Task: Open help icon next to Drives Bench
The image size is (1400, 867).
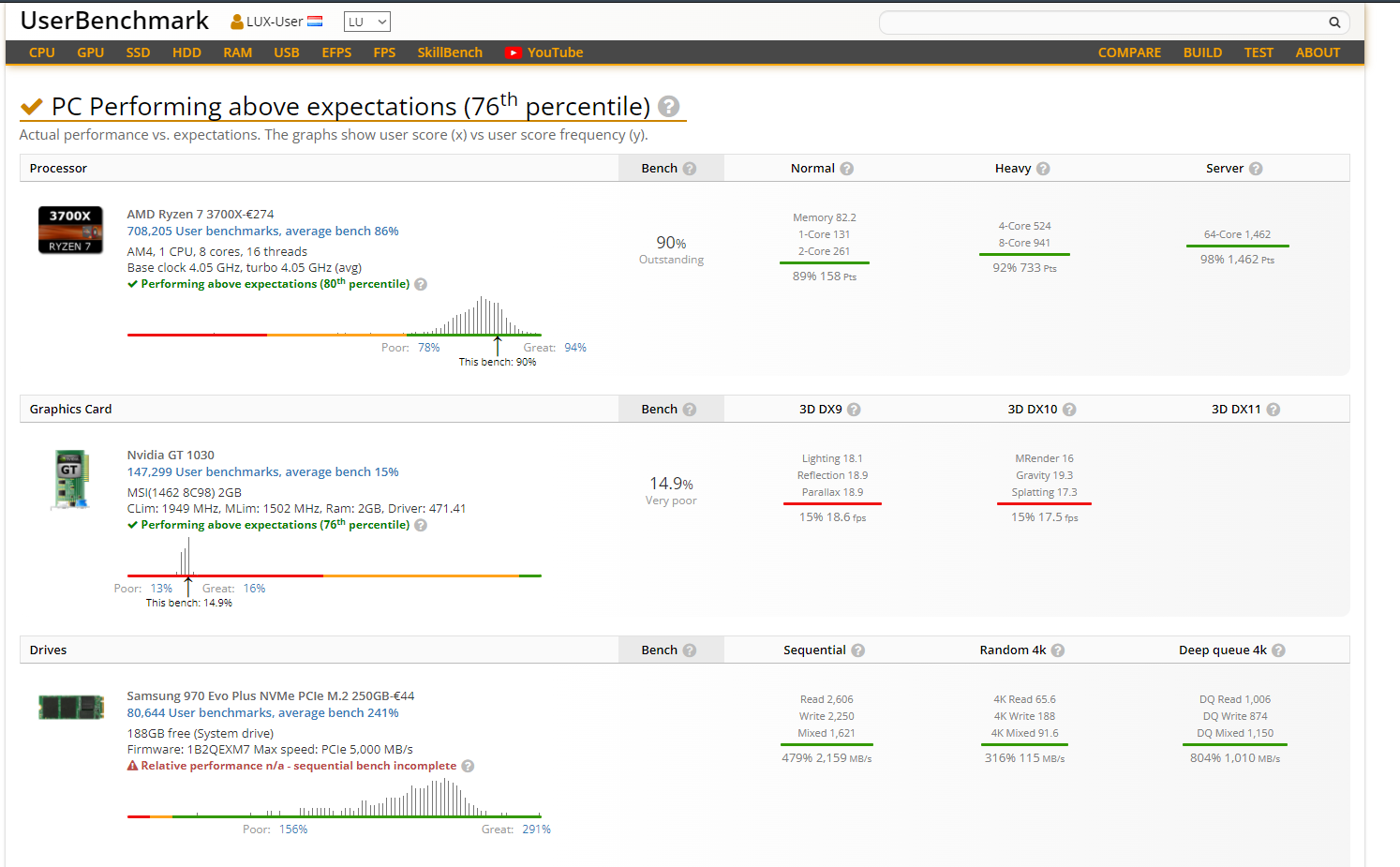Action: pos(690,650)
